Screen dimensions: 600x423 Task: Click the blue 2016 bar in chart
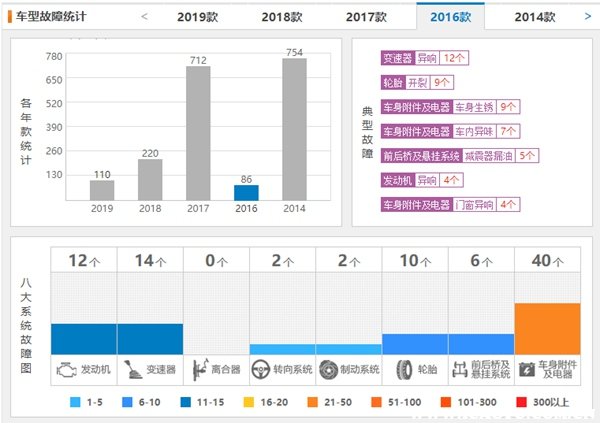pyautogui.click(x=246, y=191)
